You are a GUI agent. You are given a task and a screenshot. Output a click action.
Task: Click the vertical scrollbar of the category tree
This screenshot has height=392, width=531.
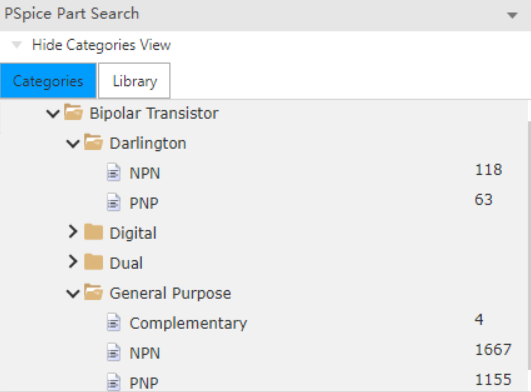(529, 245)
